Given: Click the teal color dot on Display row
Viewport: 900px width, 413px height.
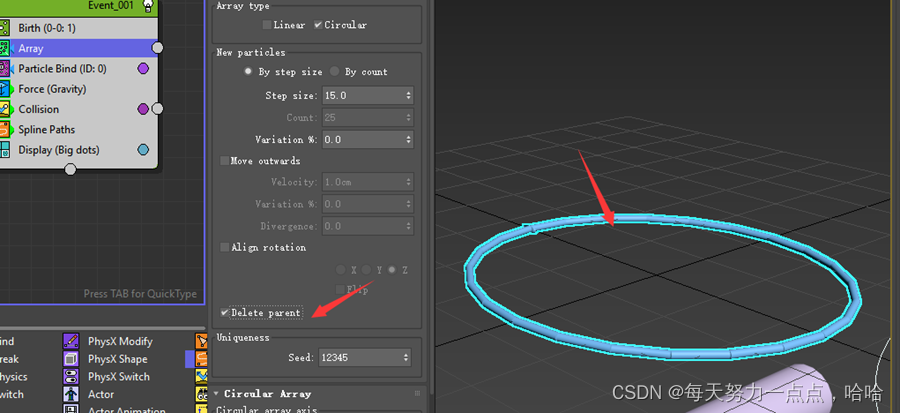Looking at the screenshot, I should click(x=143, y=150).
